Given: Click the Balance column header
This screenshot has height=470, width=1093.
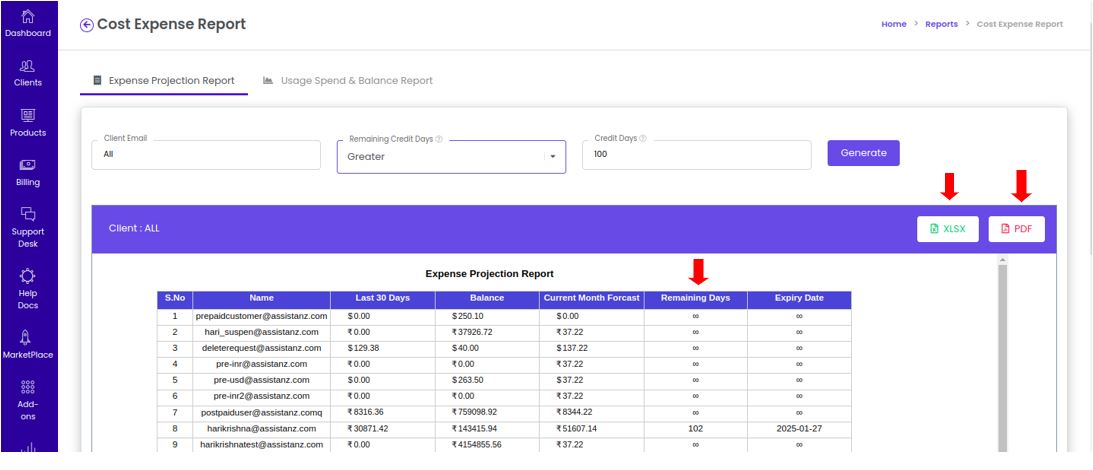Looking at the screenshot, I should (x=487, y=298).
